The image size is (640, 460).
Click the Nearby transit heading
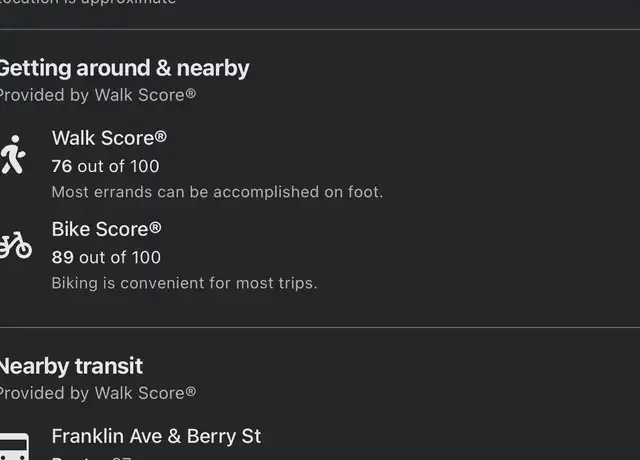tap(71, 366)
